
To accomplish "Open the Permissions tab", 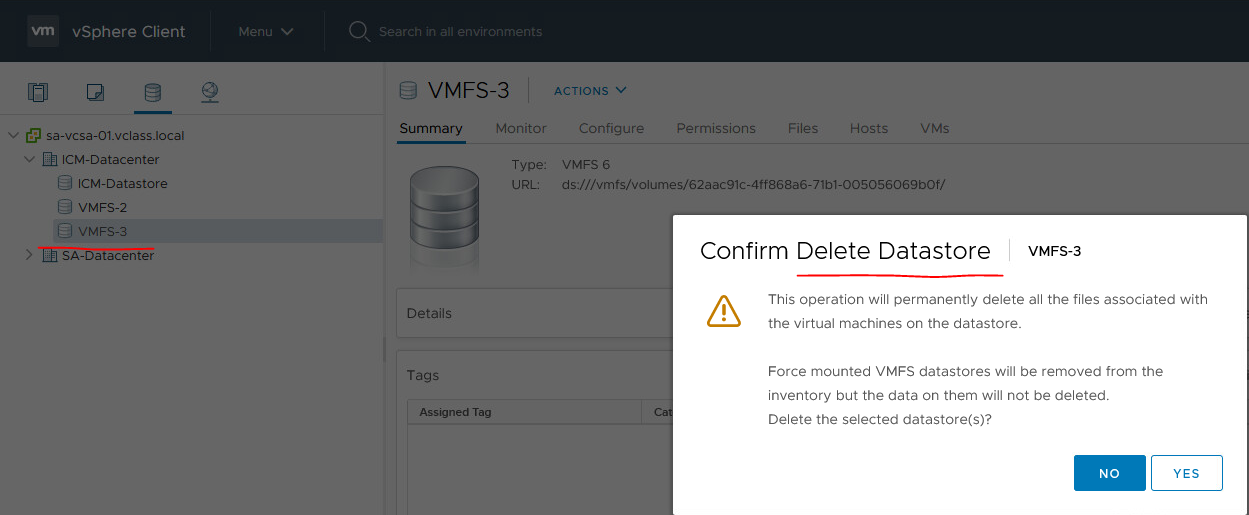I will [x=716, y=128].
